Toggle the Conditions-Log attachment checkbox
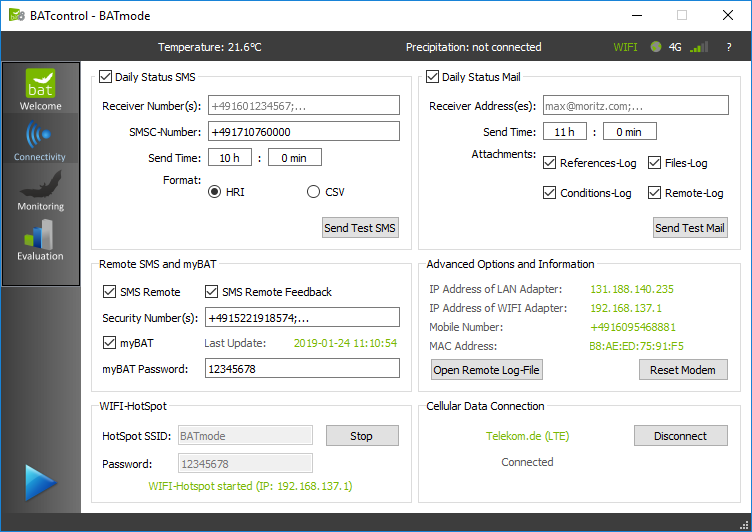The width and height of the screenshot is (752, 532). click(x=549, y=193)
